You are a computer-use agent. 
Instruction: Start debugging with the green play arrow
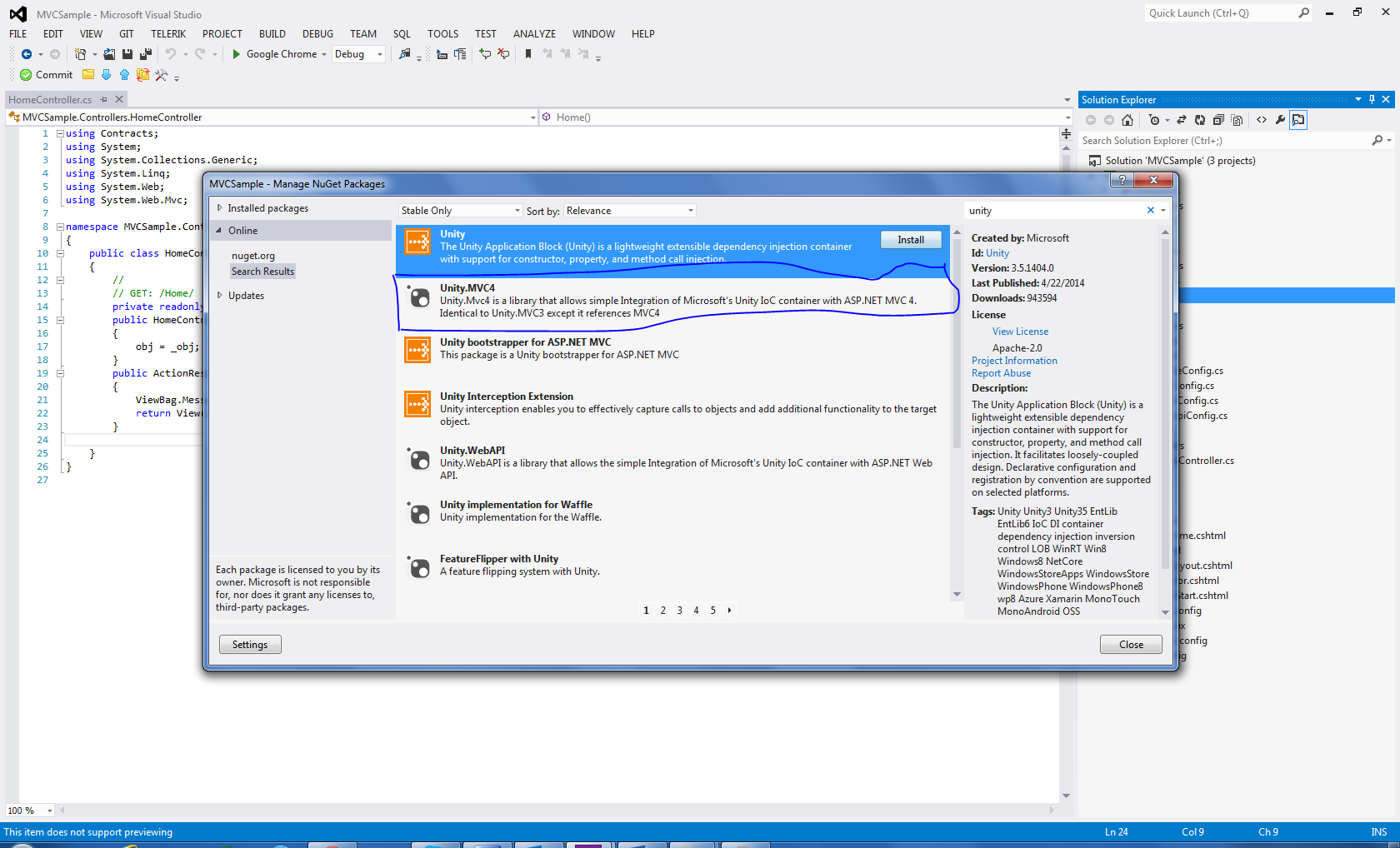(237, 54)
